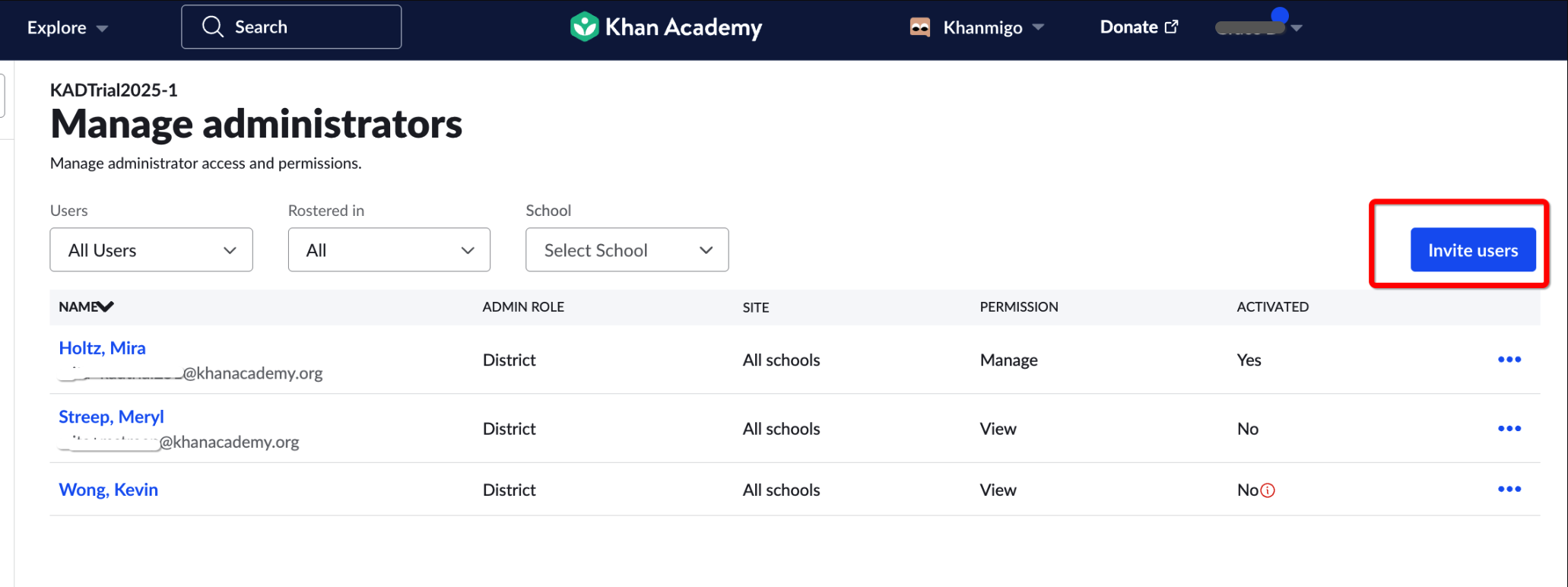Viewport: 1568px width, 587px height.
Task: Open Streep, Meryl's profile link
Action: [111, 416]
